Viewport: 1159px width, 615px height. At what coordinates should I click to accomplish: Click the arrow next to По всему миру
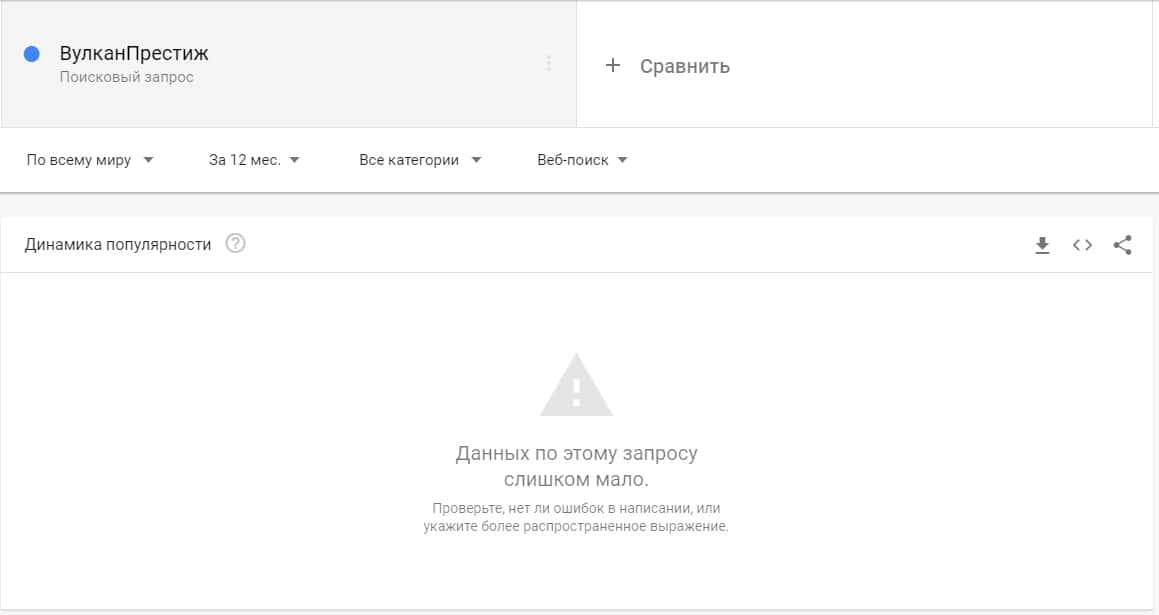[x=148, y=160]
